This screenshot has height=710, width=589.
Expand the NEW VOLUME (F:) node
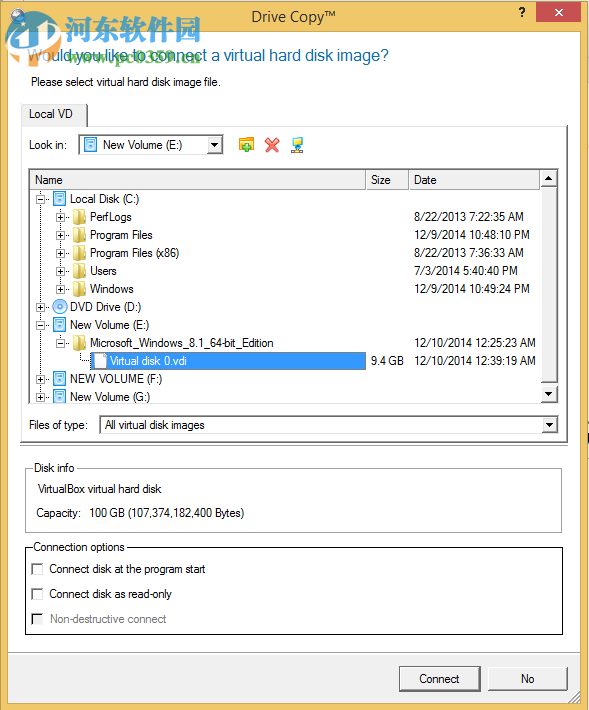40,379
